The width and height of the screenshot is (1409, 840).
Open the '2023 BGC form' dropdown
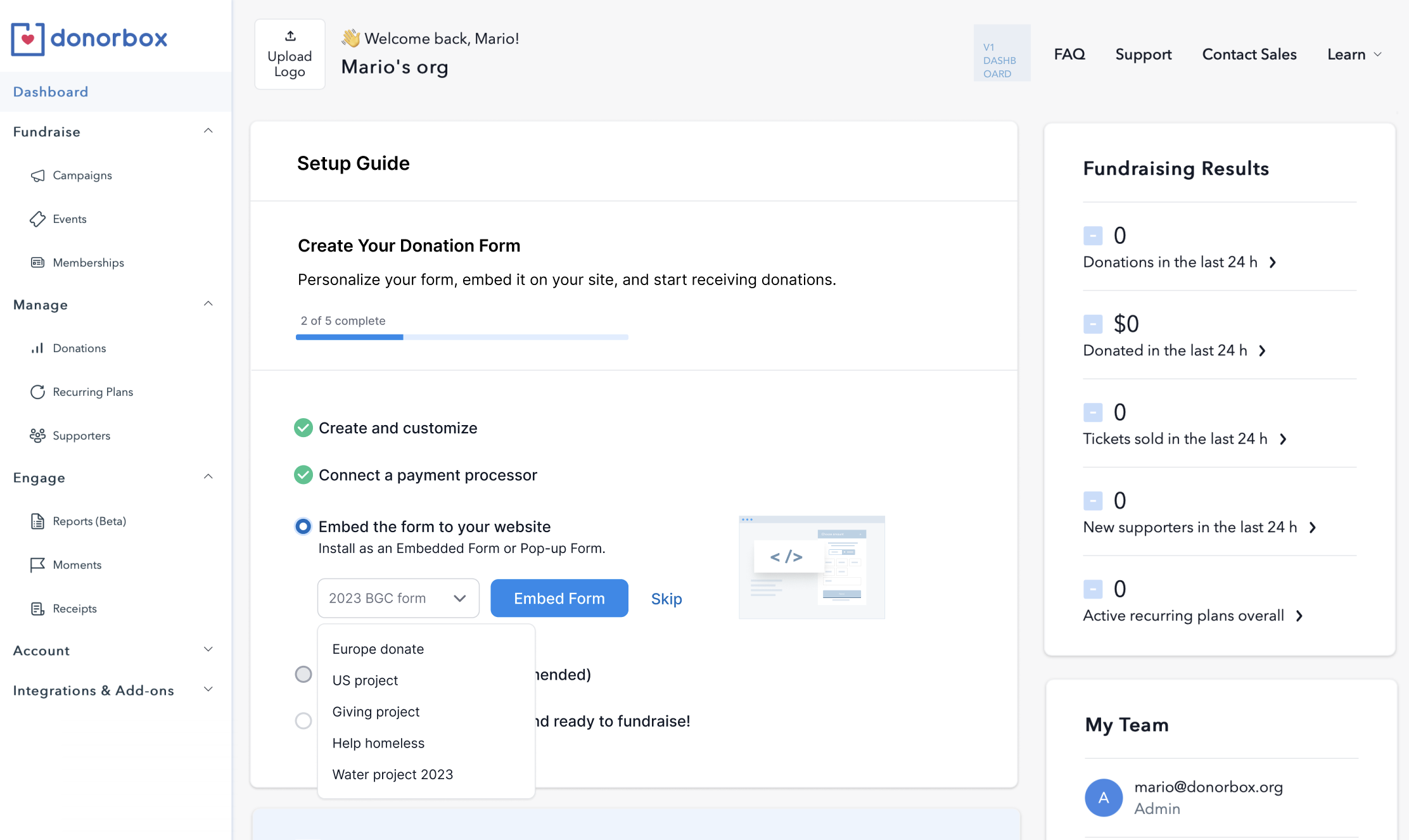tap(398, 598)
